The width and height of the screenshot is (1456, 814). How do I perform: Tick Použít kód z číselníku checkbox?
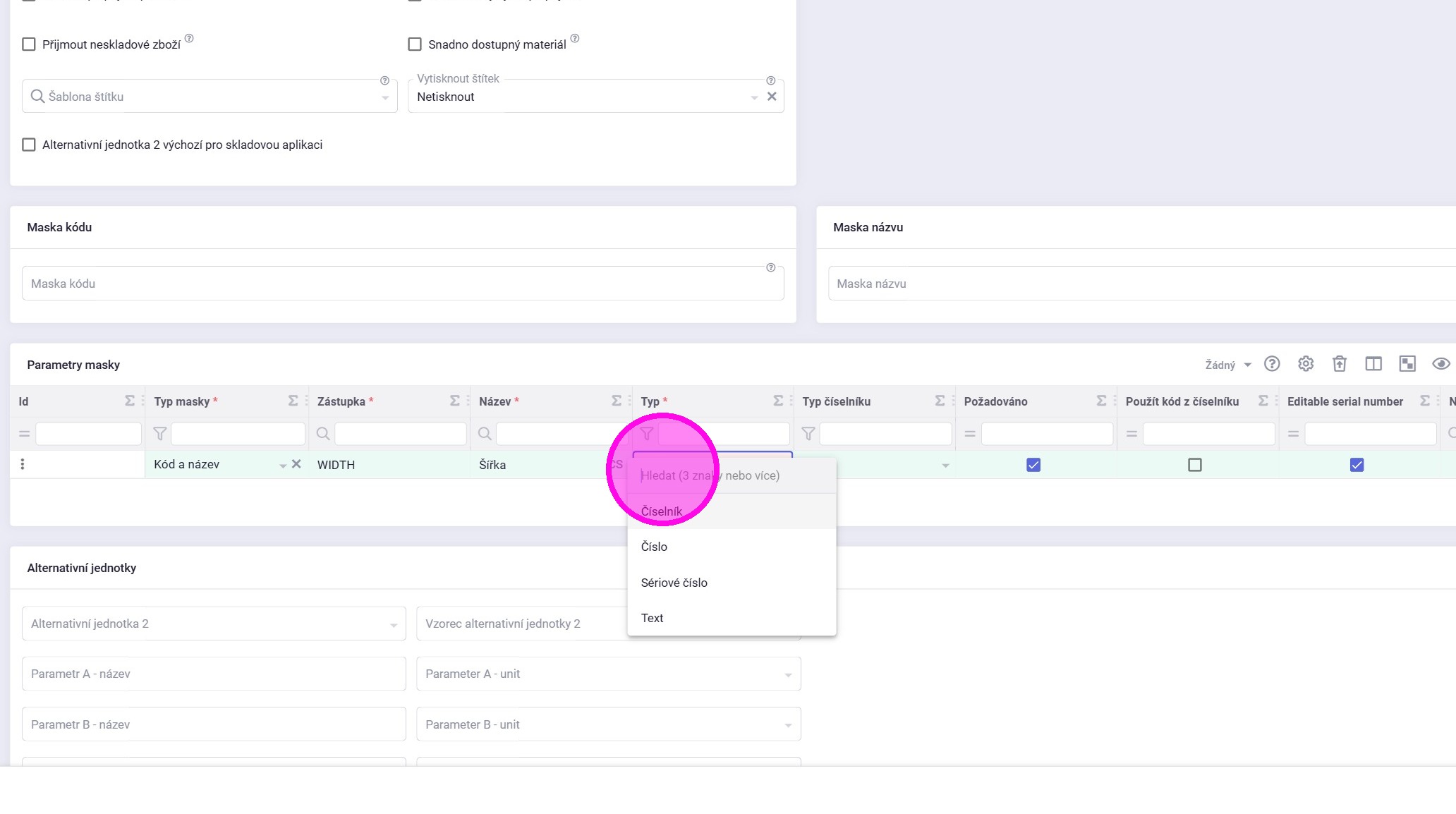1194,465
